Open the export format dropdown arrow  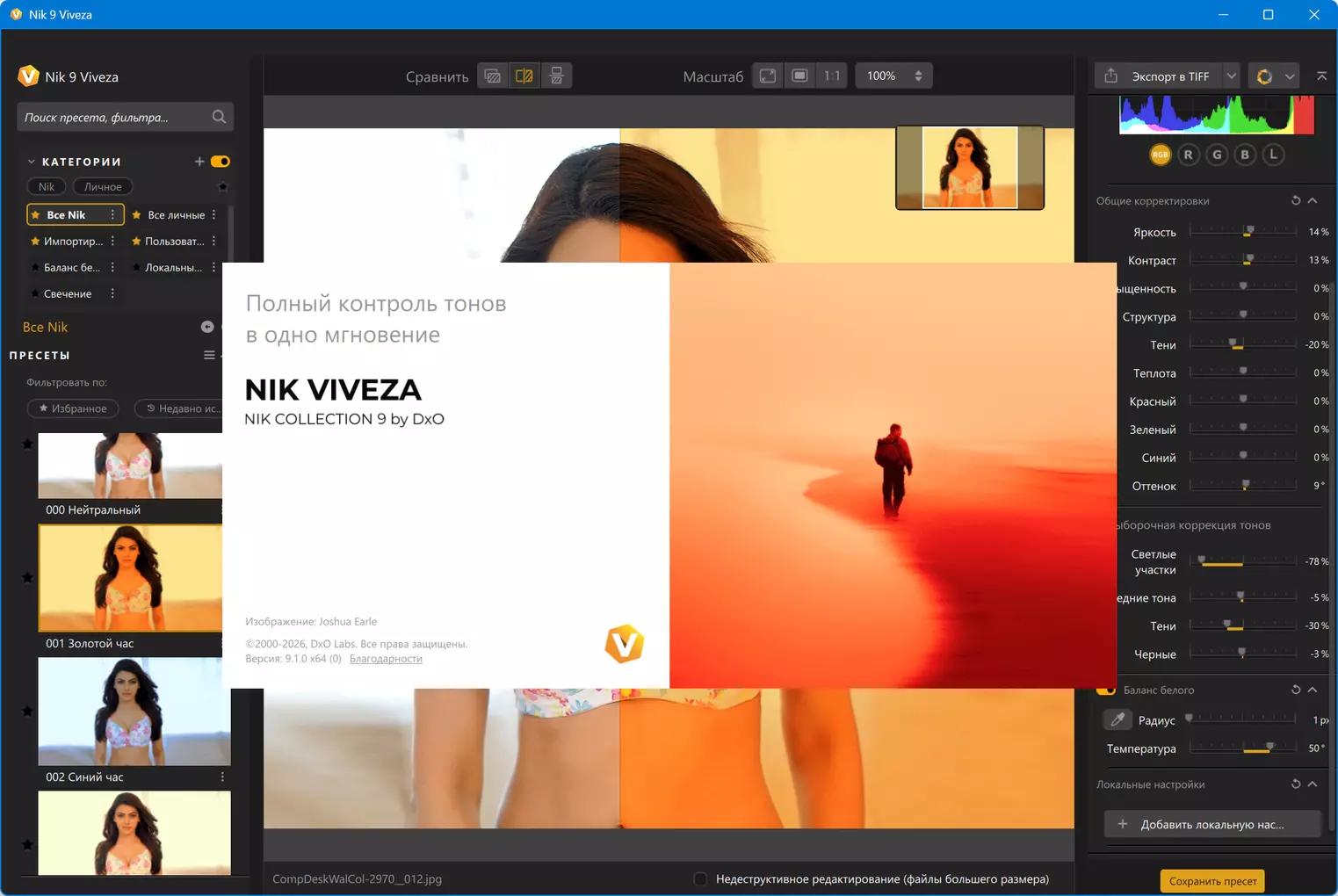pos(1232,76)
